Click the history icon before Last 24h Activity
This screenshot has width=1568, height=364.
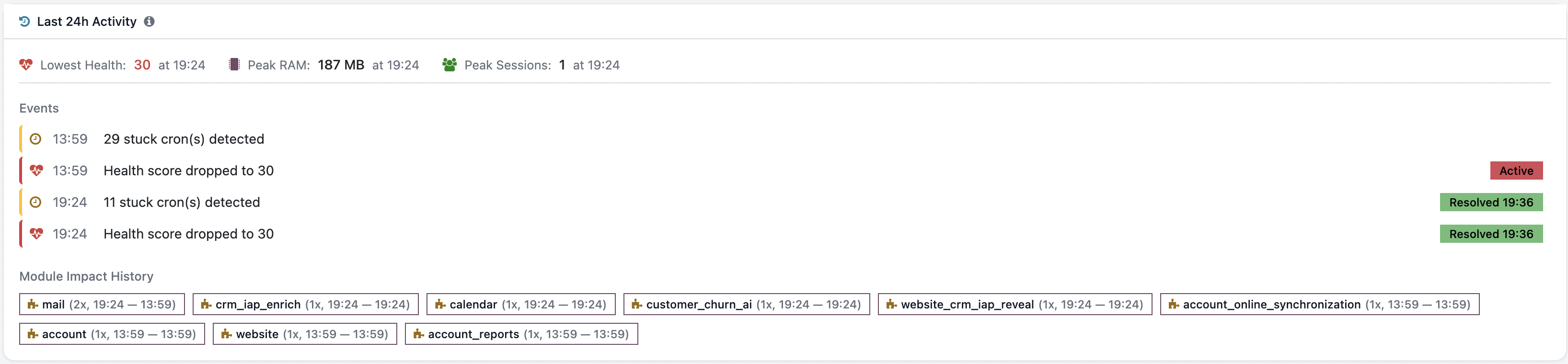point(24,21)
